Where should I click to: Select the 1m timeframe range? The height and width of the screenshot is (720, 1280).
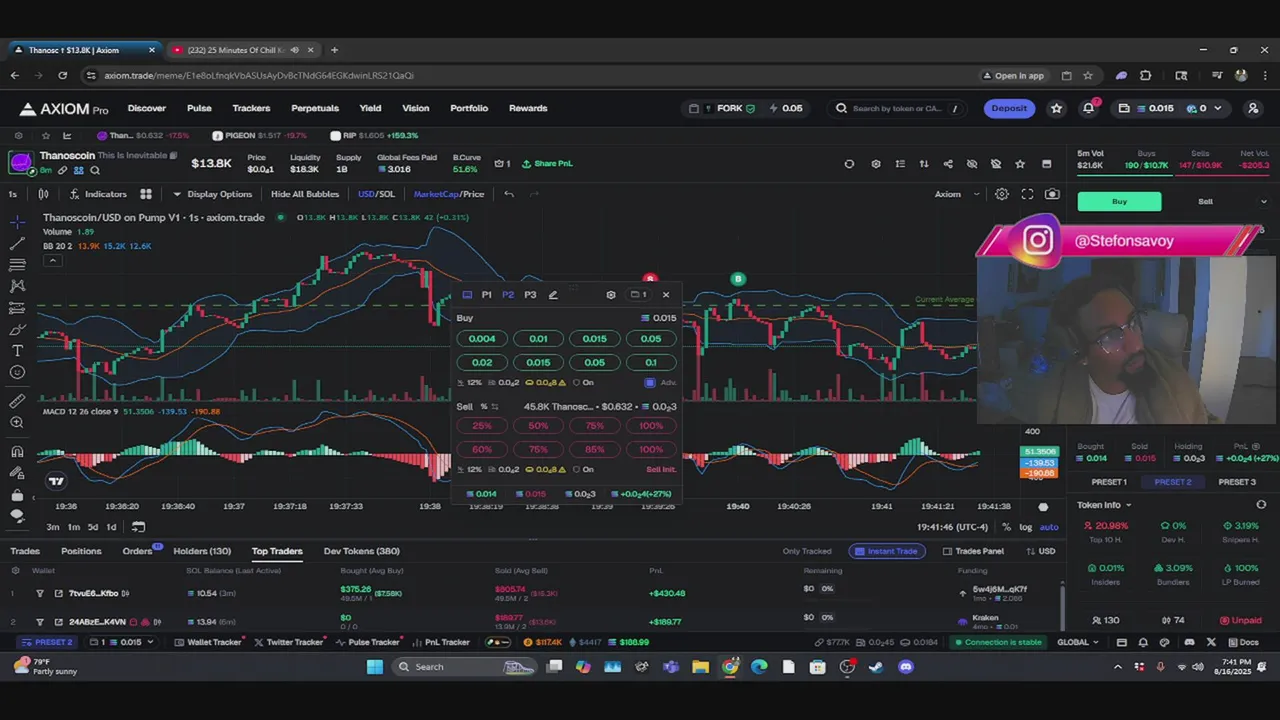pos(73,527)
